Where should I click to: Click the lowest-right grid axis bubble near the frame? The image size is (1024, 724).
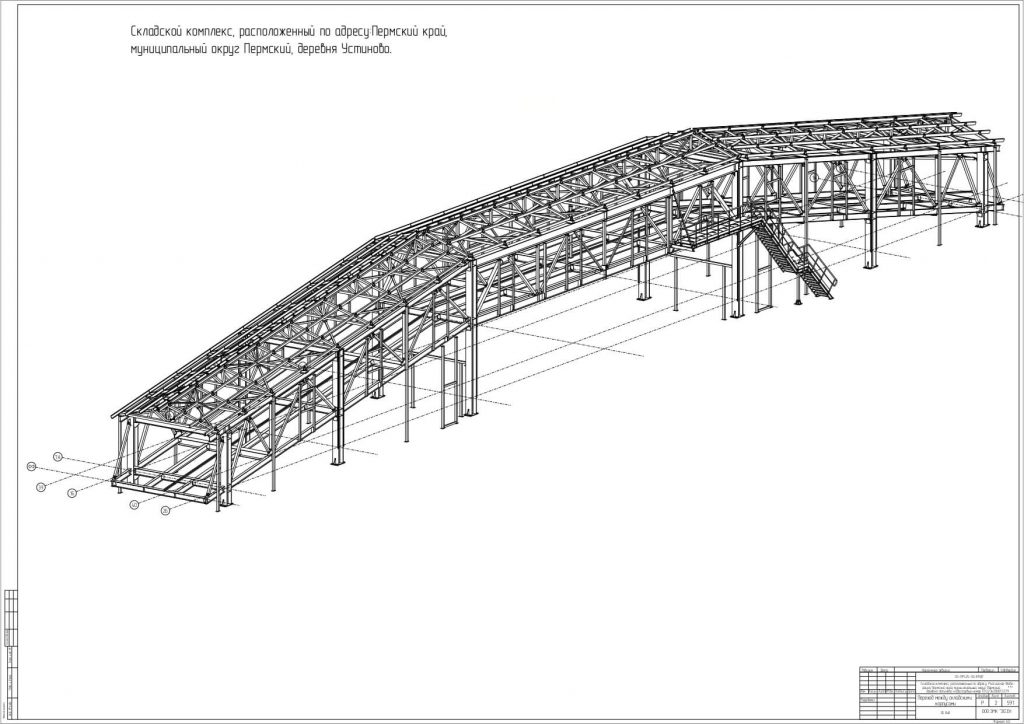(165, 511)
